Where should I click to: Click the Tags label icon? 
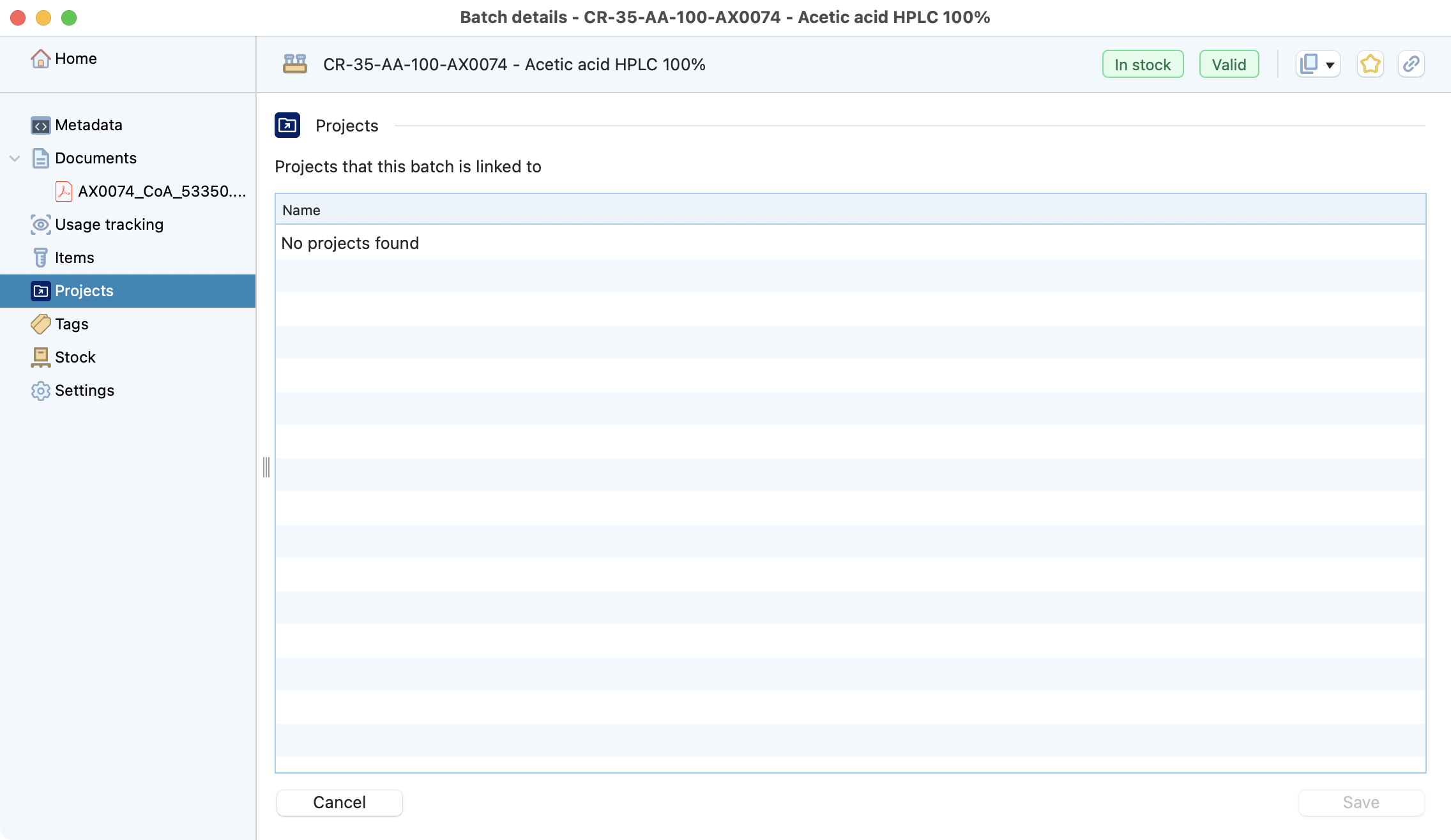tap(40, 324)
